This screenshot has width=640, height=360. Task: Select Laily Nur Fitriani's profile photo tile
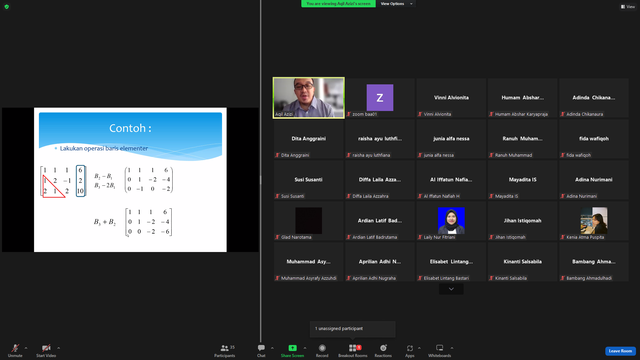coord(451,221)
